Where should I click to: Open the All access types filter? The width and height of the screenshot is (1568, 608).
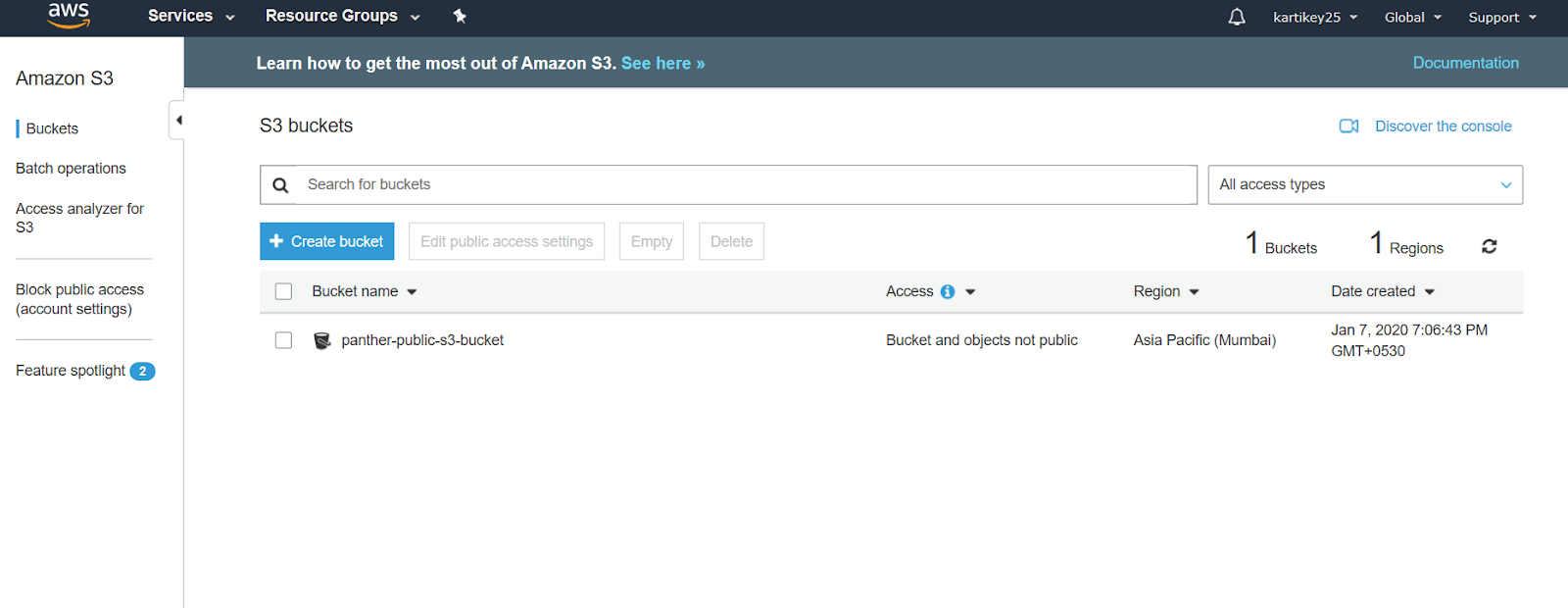[x=1365, y=184]
